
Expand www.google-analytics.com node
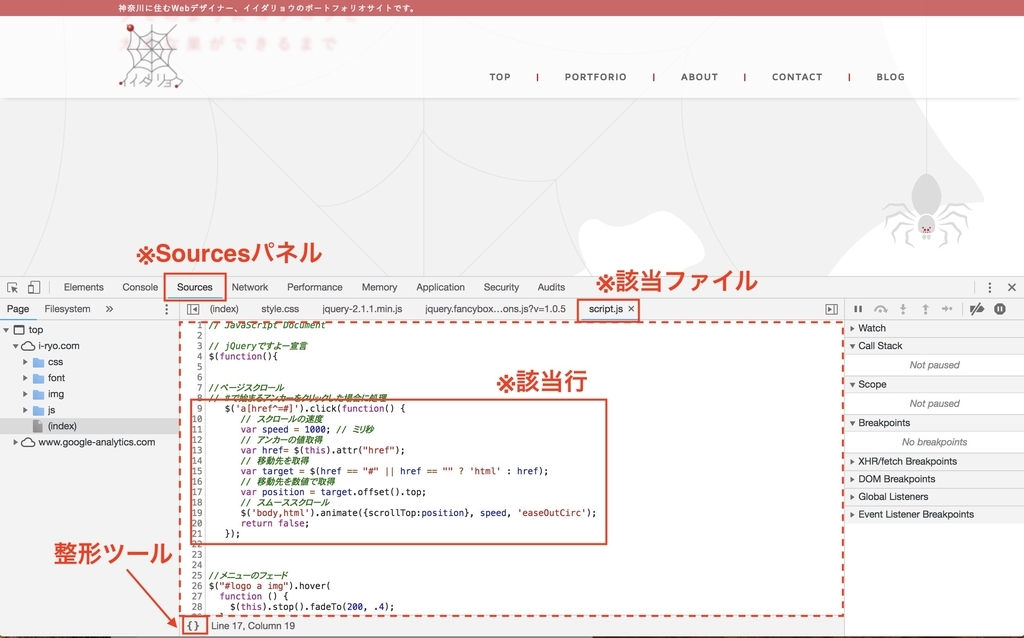point(16,442)
